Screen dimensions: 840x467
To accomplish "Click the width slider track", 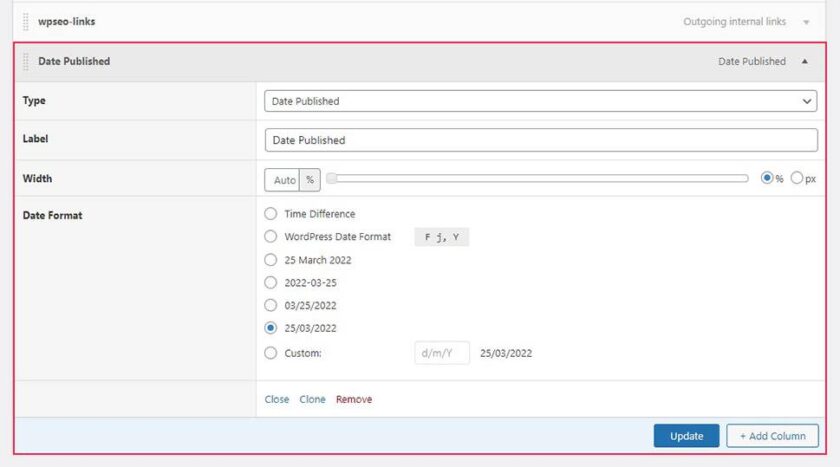I will [540, 179].
